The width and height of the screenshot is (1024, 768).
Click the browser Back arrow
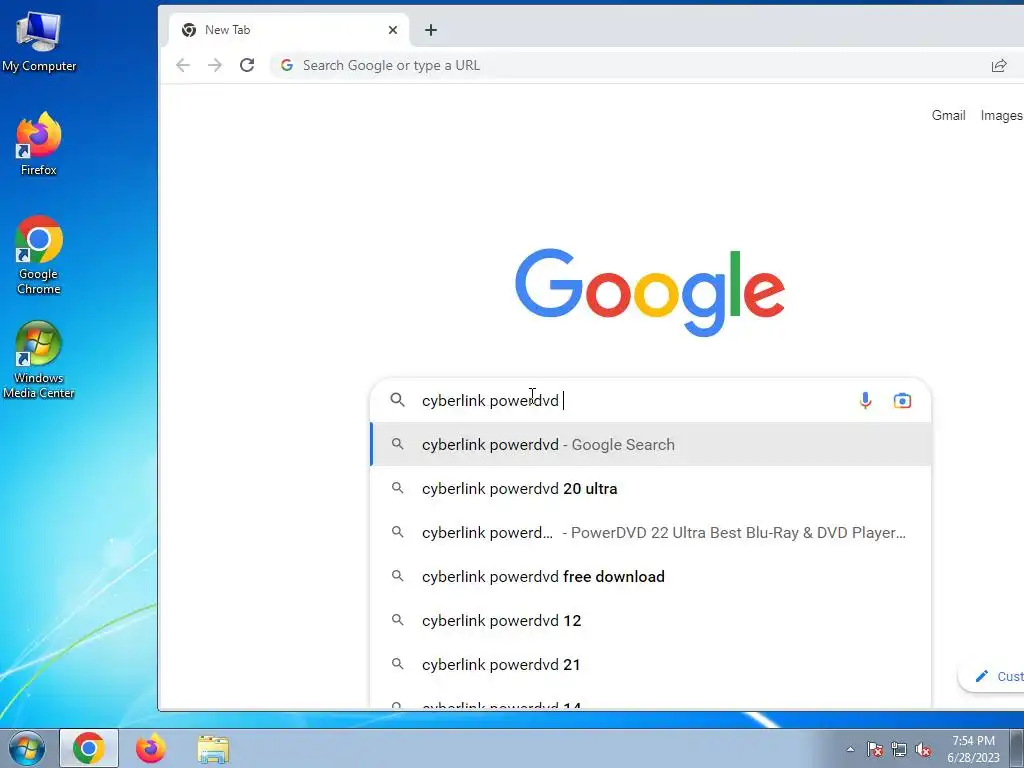pyautogui.click(x=183, y=65)
